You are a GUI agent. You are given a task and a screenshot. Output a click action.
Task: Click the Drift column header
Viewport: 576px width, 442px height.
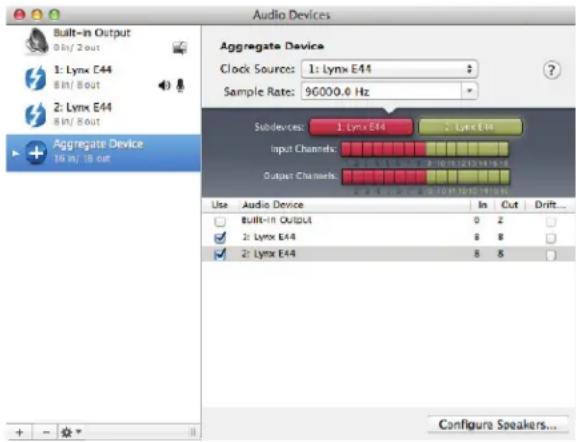(x=550, y=205)
